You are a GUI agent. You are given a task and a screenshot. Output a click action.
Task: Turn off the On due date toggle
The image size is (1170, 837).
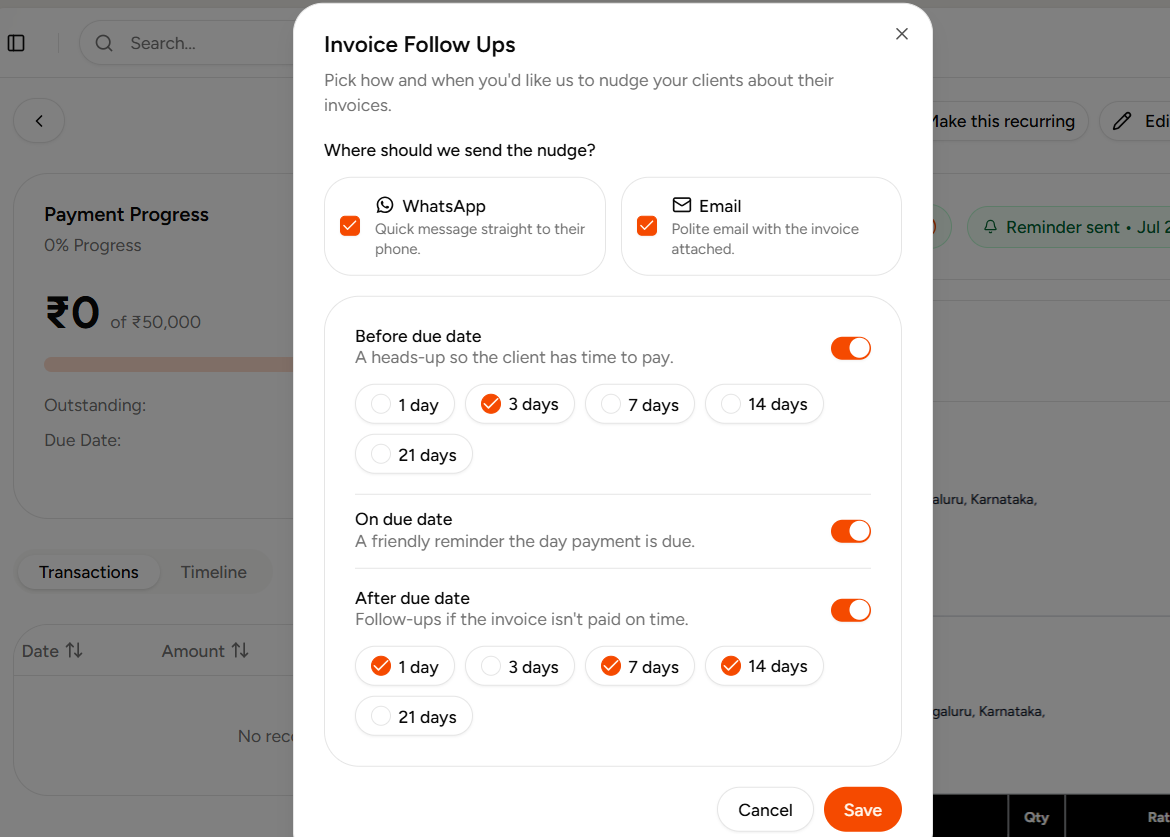pos(851,531)
